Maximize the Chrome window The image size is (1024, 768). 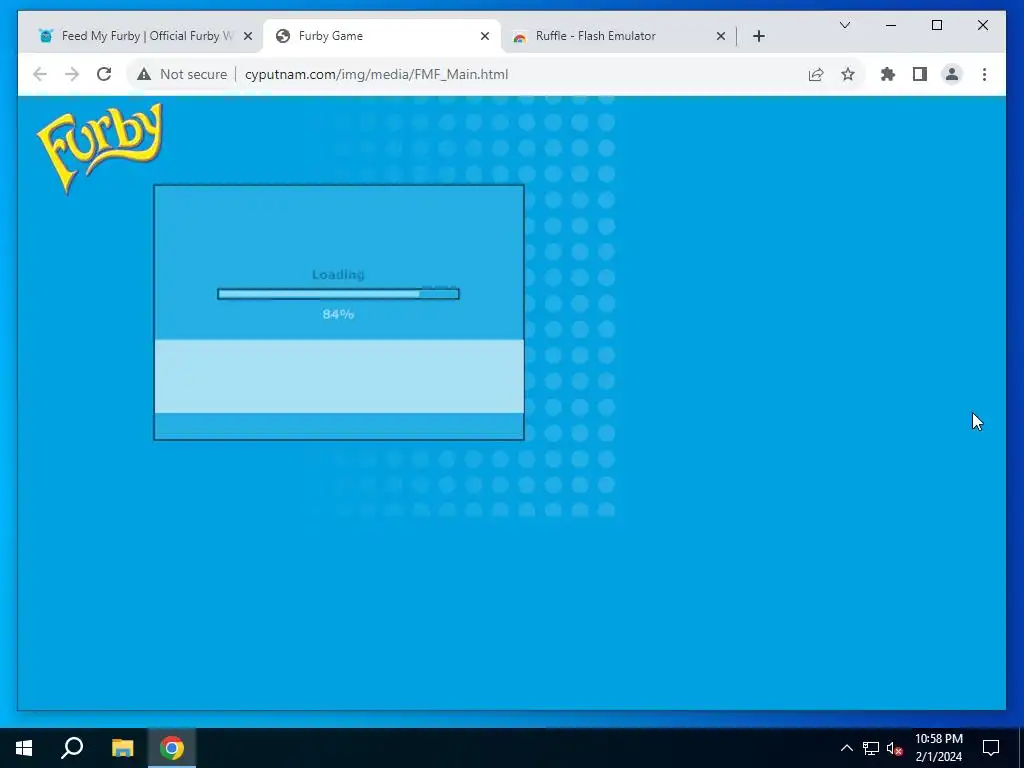click(936, 25)
